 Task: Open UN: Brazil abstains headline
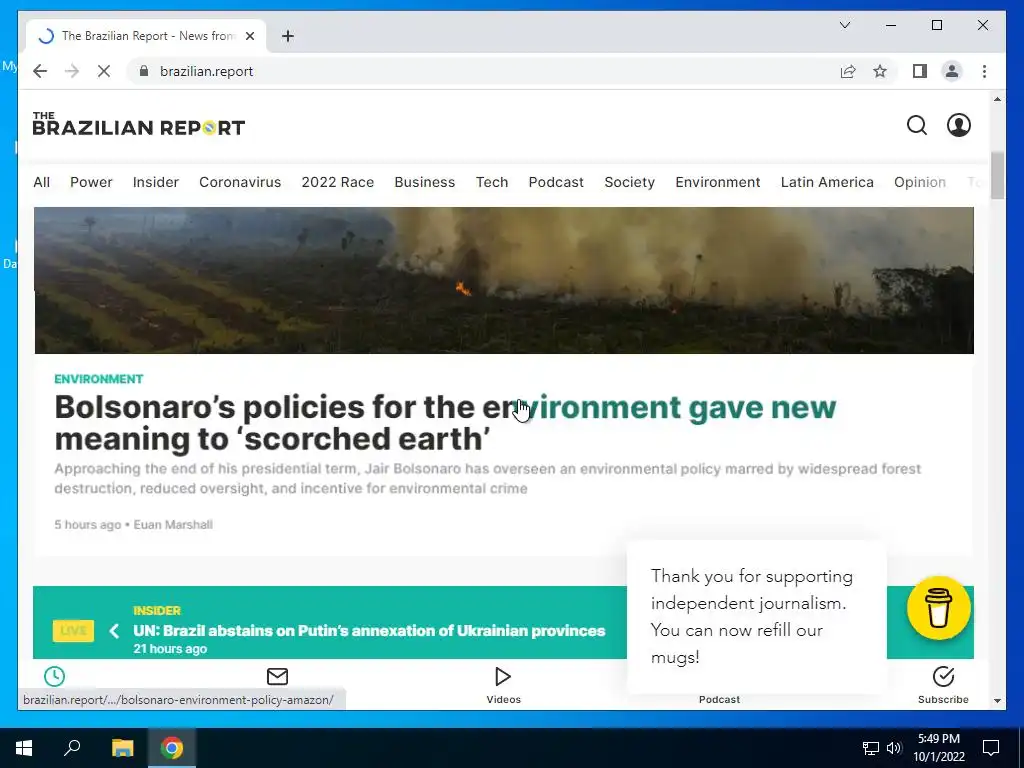coord(369,630)
